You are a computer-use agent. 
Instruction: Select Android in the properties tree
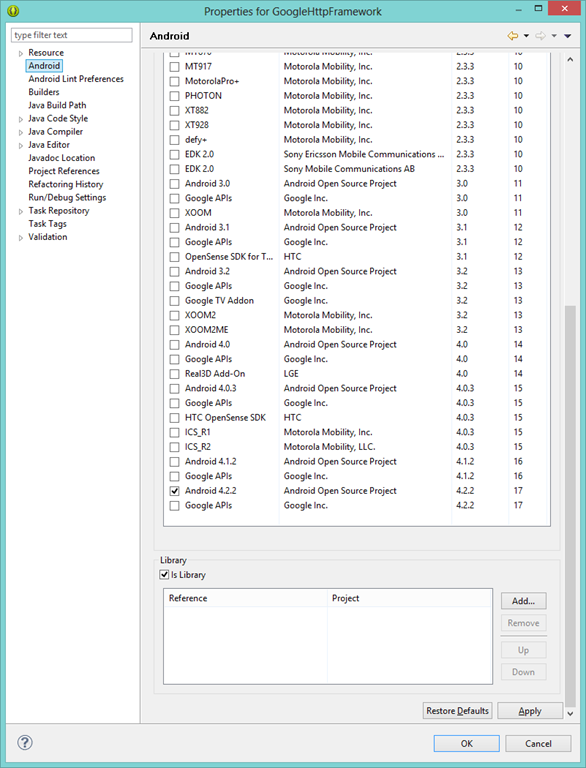[x=44, y=66]
